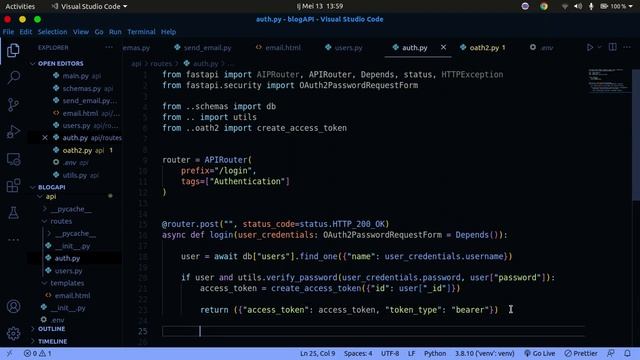Collapse the Open Editors section

(60, 63)
